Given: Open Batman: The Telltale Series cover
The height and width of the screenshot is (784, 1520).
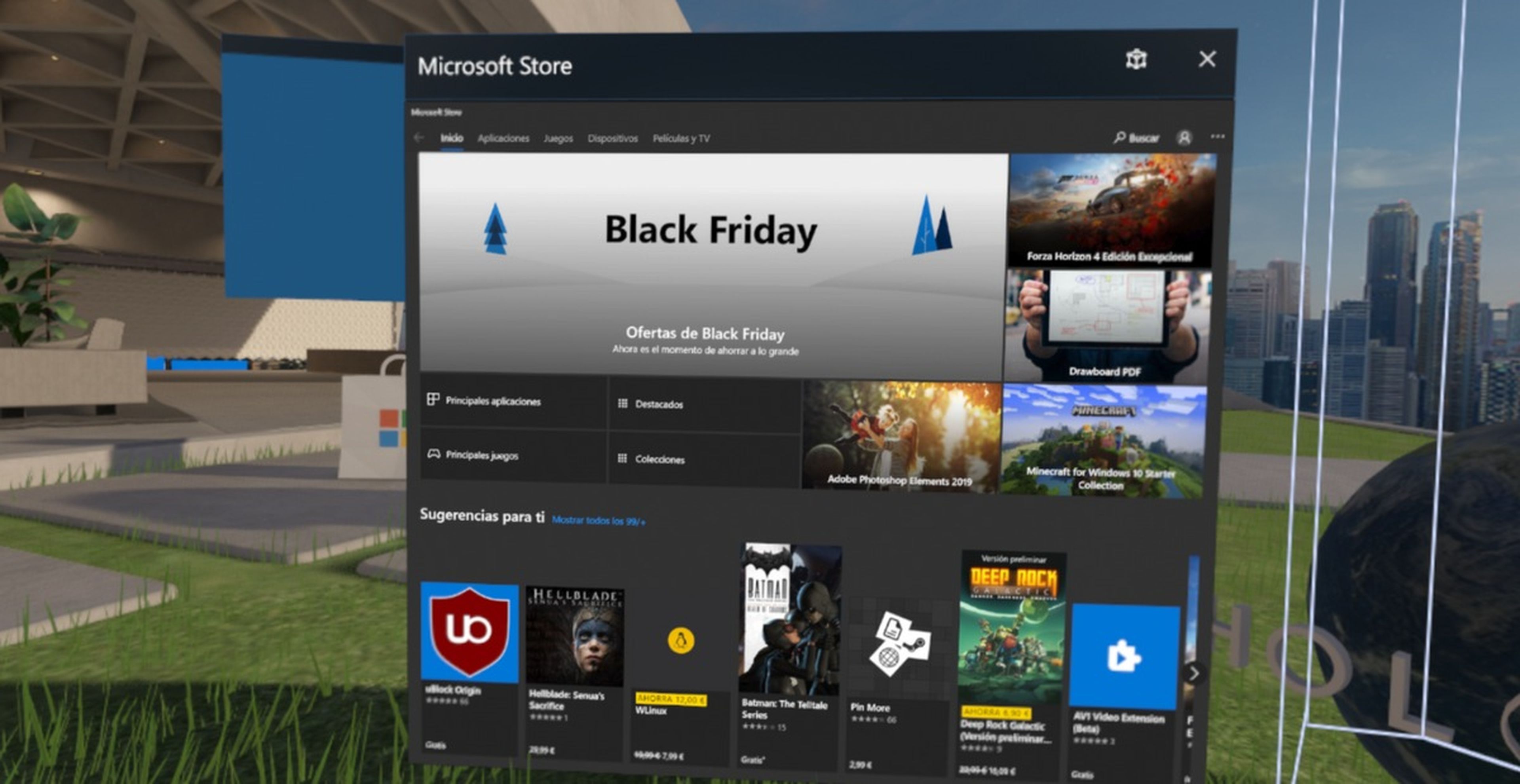Looking at the screenshot, I should [790, 619].
